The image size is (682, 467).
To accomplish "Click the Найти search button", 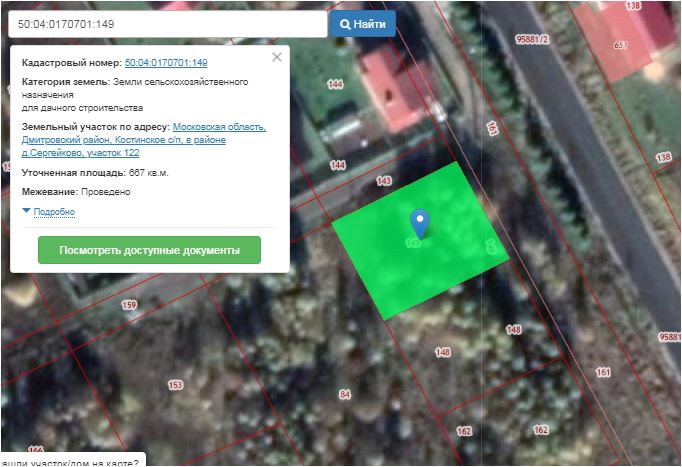I will pos(362,23).
